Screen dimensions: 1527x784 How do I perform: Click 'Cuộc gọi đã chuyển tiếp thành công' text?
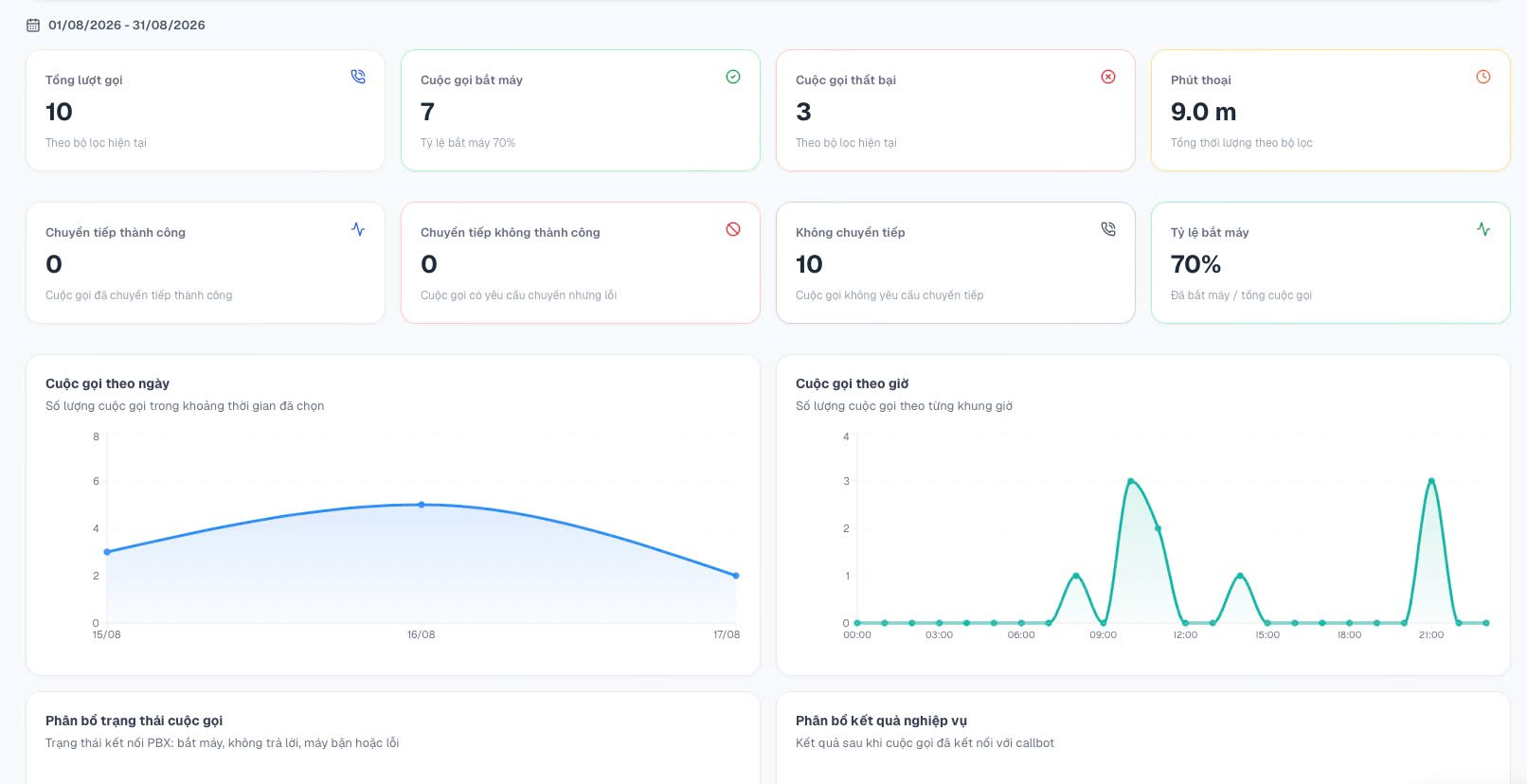pyautogui.click(x=139, y=295)
